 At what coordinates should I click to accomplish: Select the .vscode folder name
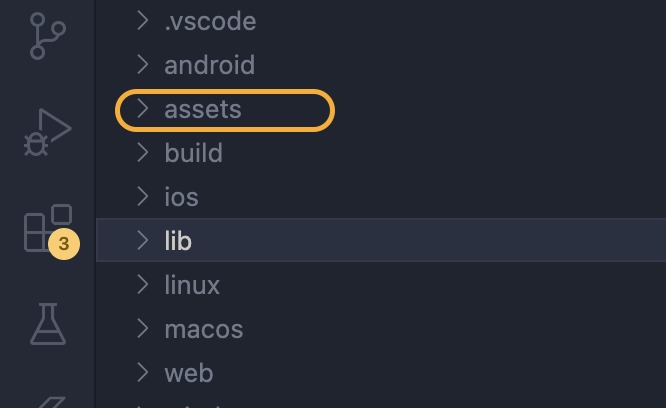point(210,21)
